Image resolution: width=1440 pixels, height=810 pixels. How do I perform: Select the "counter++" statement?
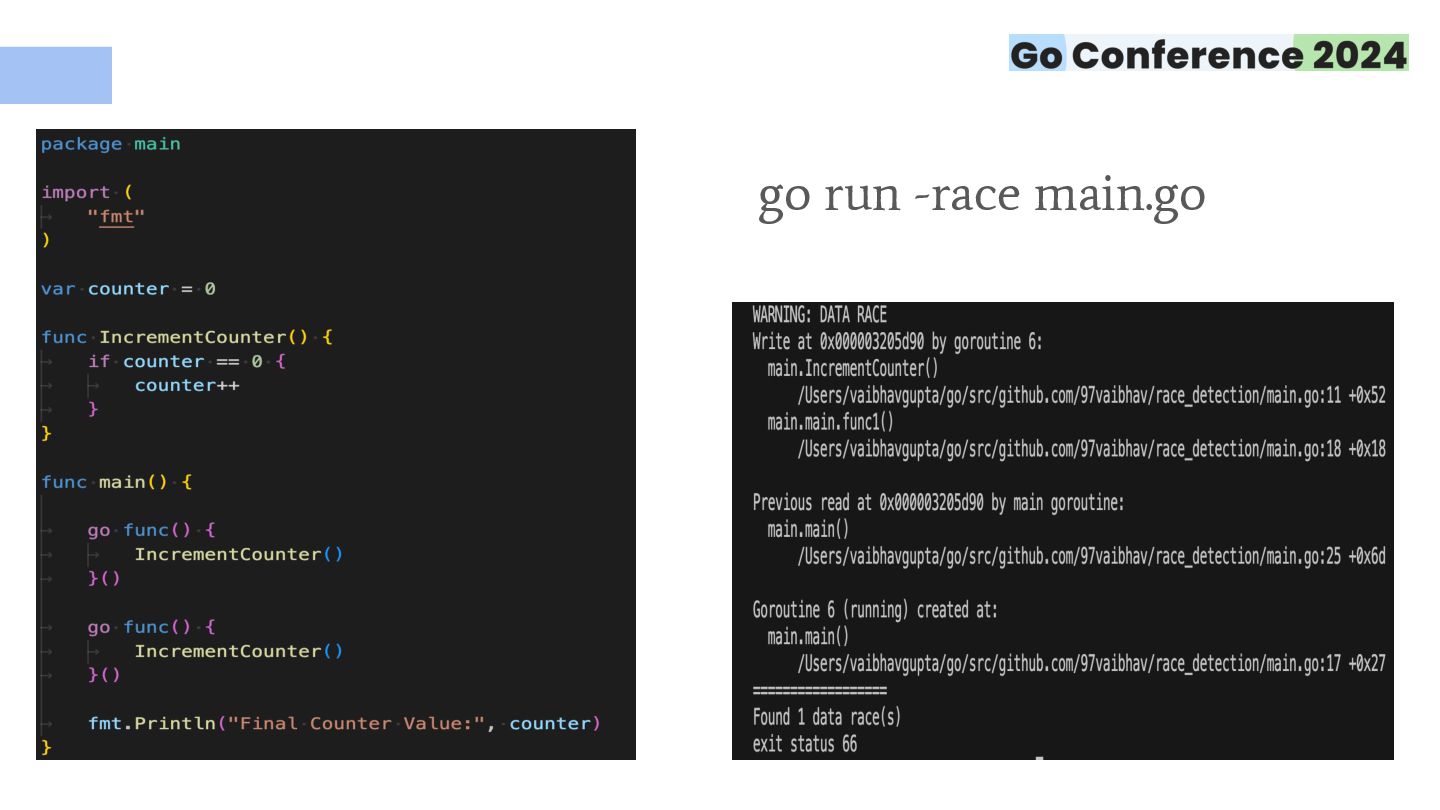click(x=187, y=385)
